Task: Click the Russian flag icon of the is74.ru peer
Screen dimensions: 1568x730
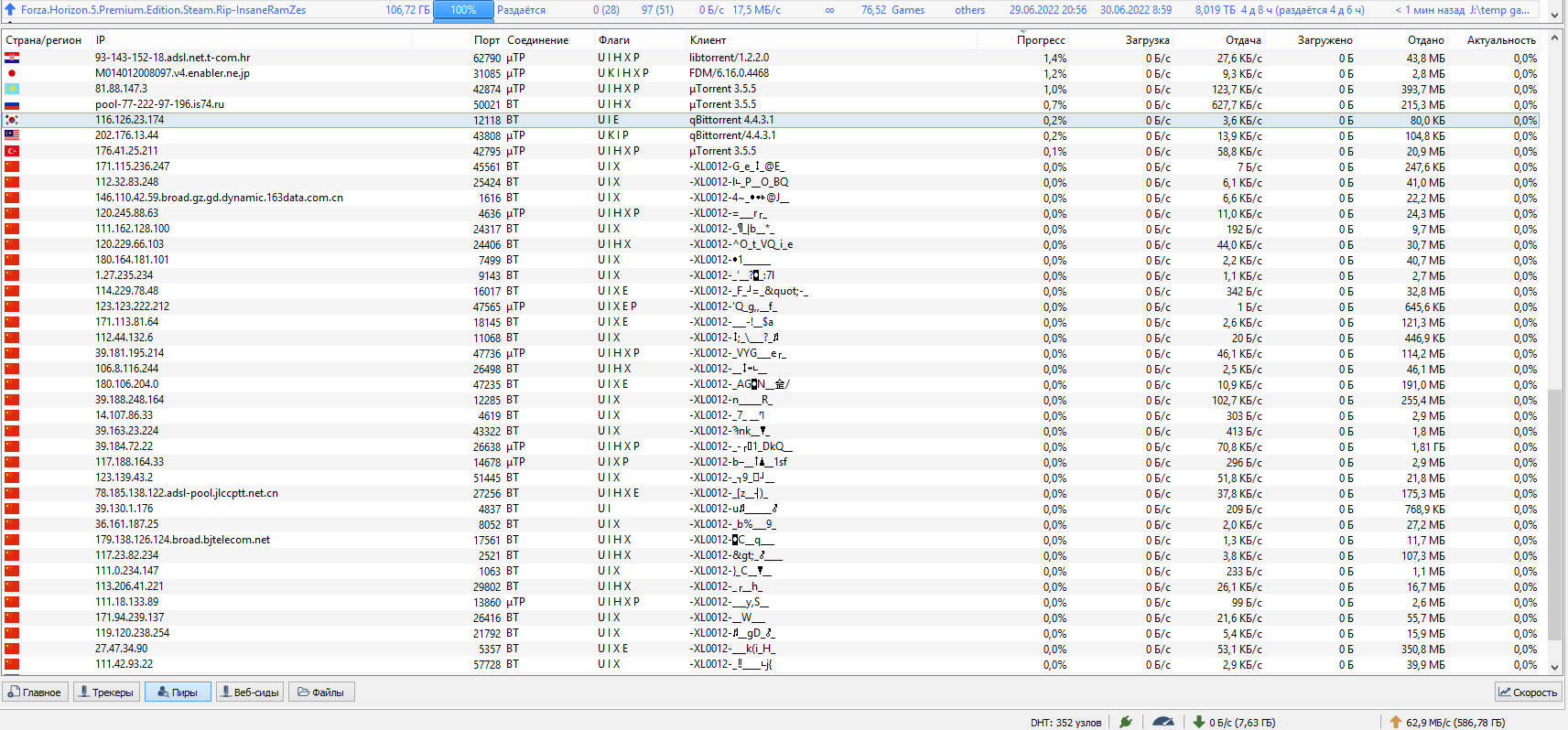Action: coord(12,104)
